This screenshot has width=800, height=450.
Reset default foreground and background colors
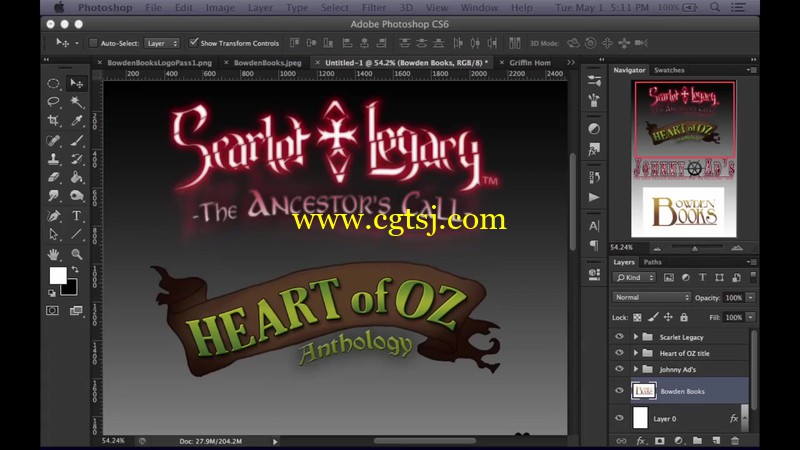click(52, 293)
